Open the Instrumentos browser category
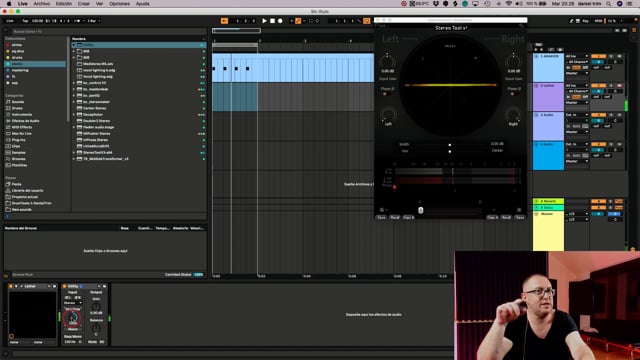 coord(21,115)
